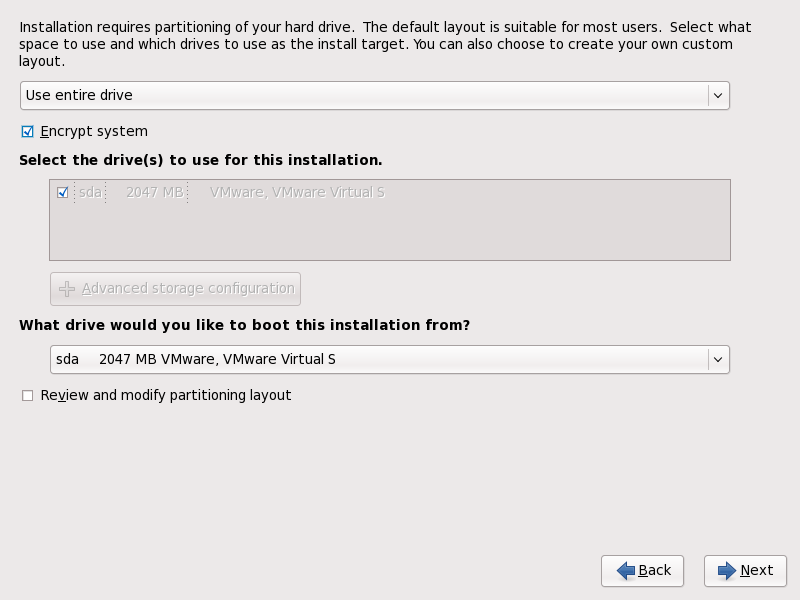800x600 pixels.
Task: Click the Review and modify partitioning layout label
Action: (x=166, y=396)
